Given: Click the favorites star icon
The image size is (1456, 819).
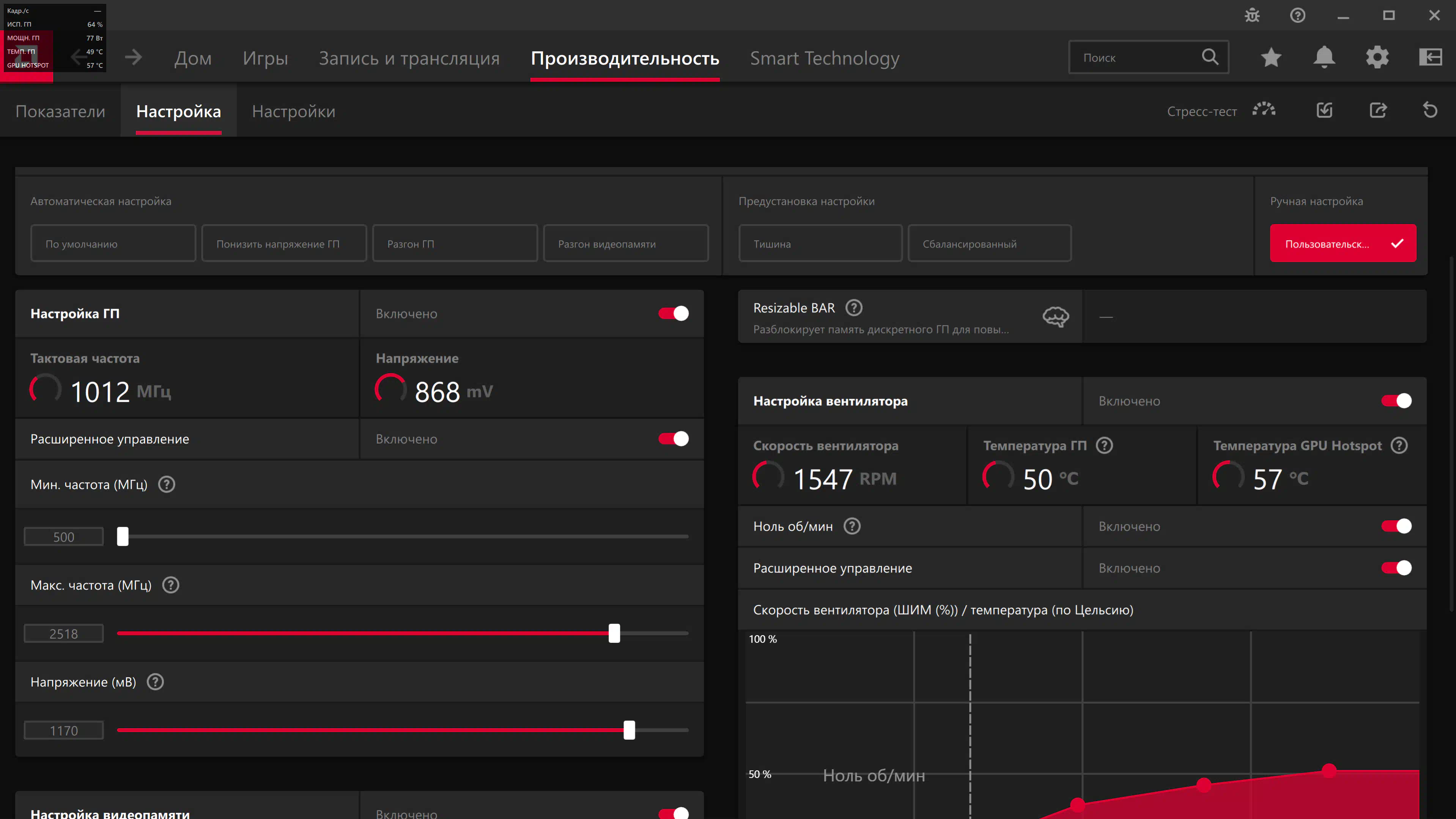Looking at the screenshot, I should [x=1270, y=57].
